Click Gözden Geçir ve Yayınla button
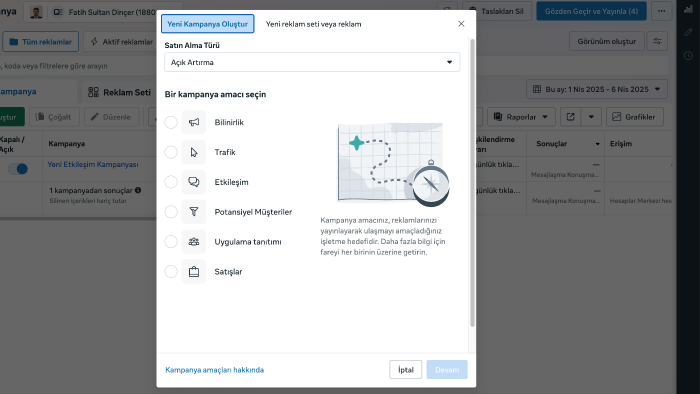Viewport: 700px width, 394px height. pos(591,11)
